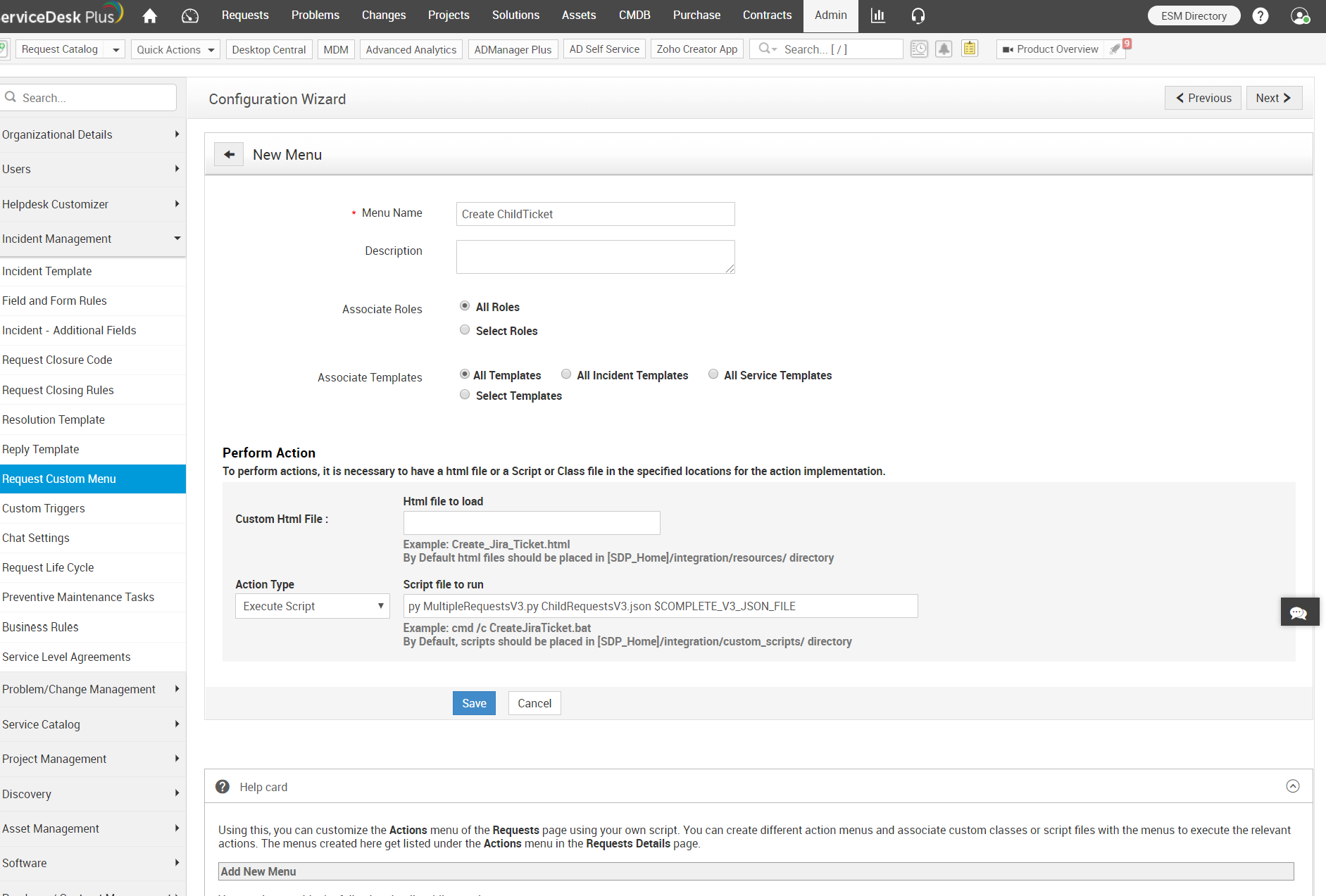Viewport: 1326px width, 896px height.
Task: Open Custom Triggers in the sidebar
Action: (x=92, y=508)
